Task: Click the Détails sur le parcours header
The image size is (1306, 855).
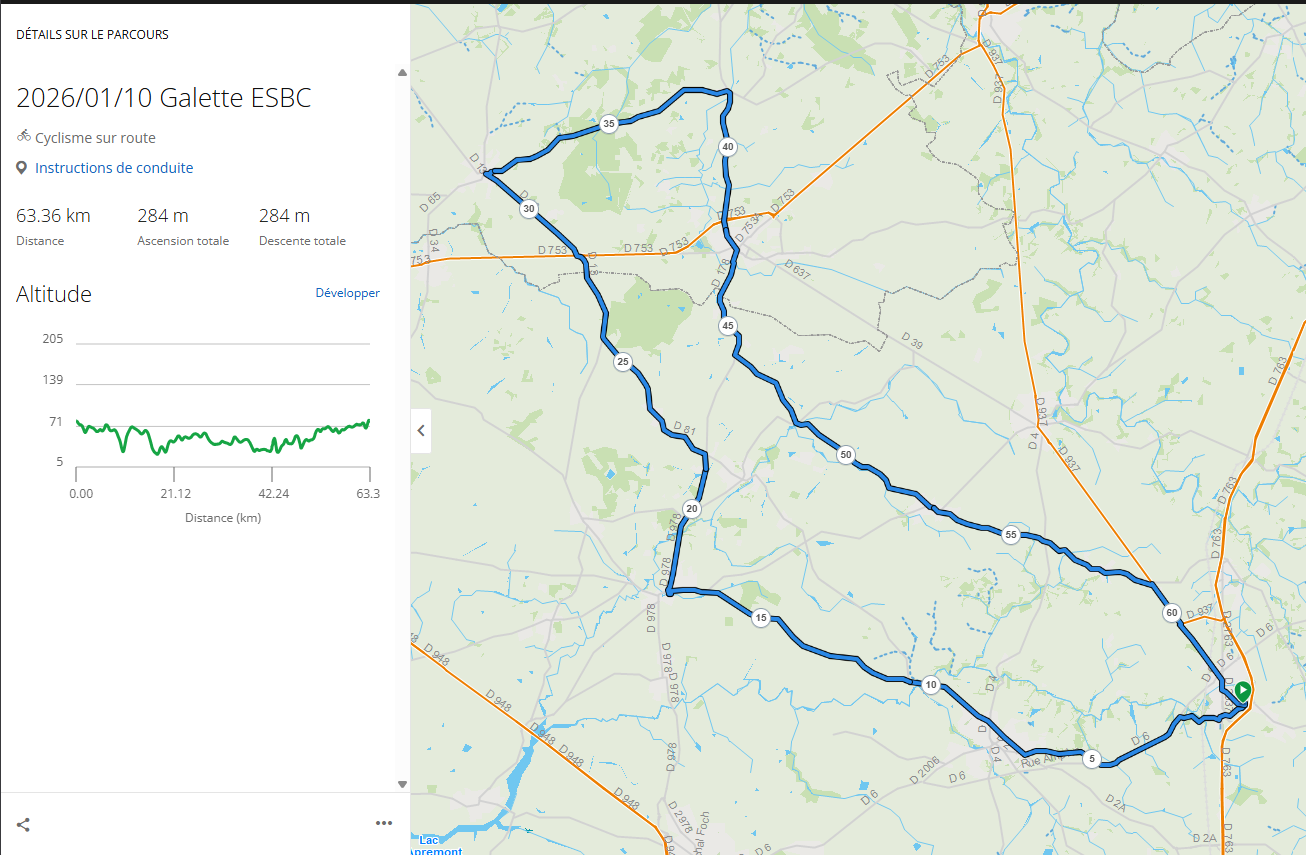Action: click(92, 34)
